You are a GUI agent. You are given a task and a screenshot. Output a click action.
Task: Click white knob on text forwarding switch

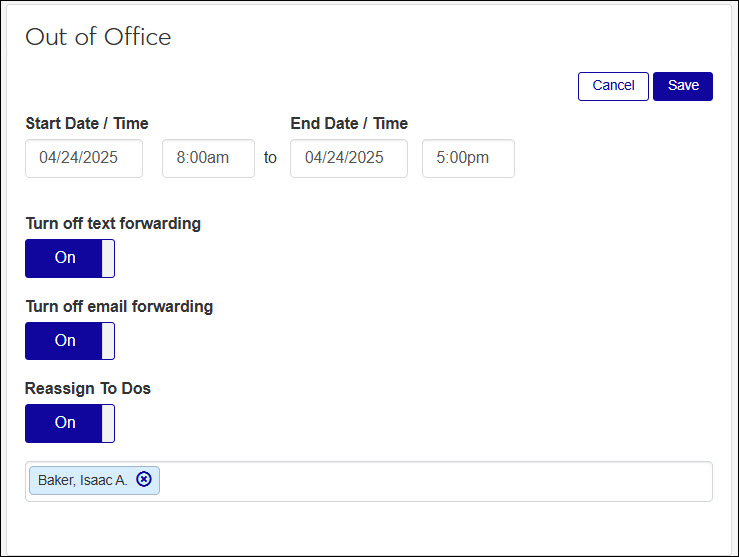tap(108, 258)
